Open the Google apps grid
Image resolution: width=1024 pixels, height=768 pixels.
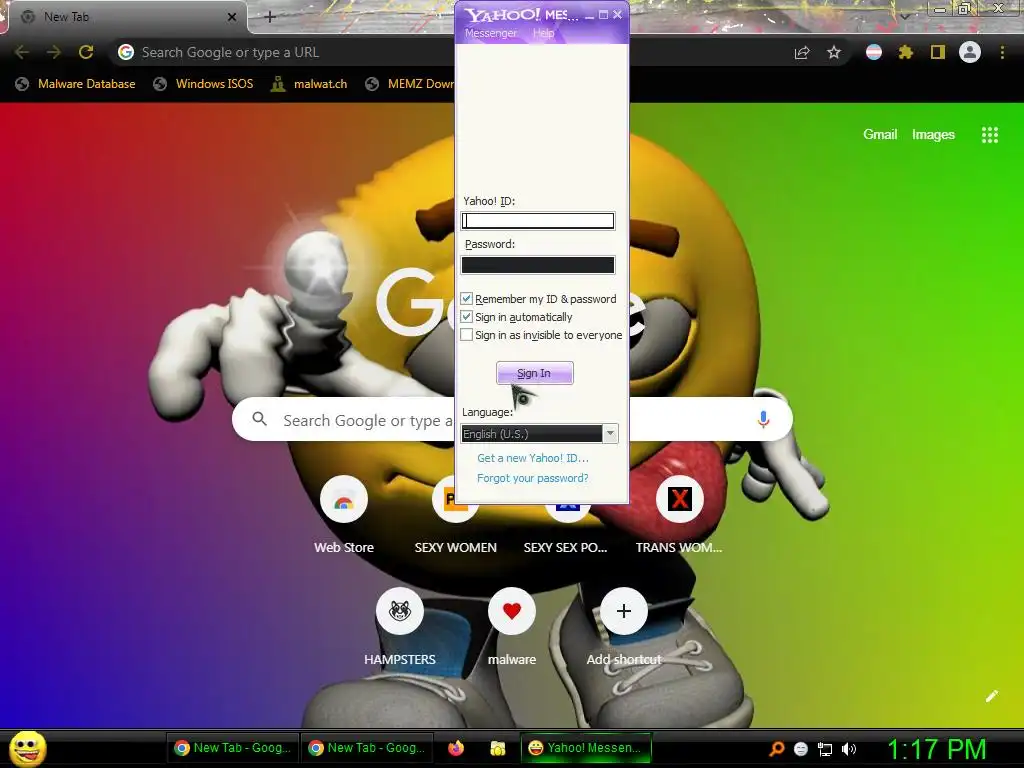pos(989,135)
